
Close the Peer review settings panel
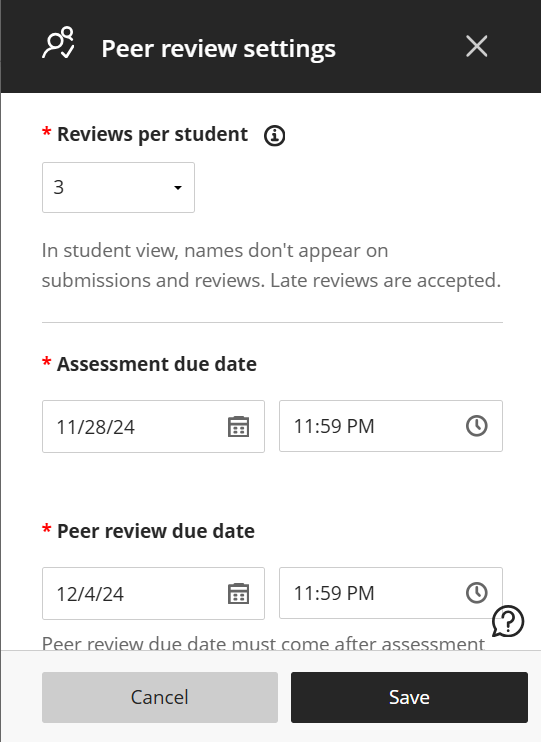coord(476,46)
